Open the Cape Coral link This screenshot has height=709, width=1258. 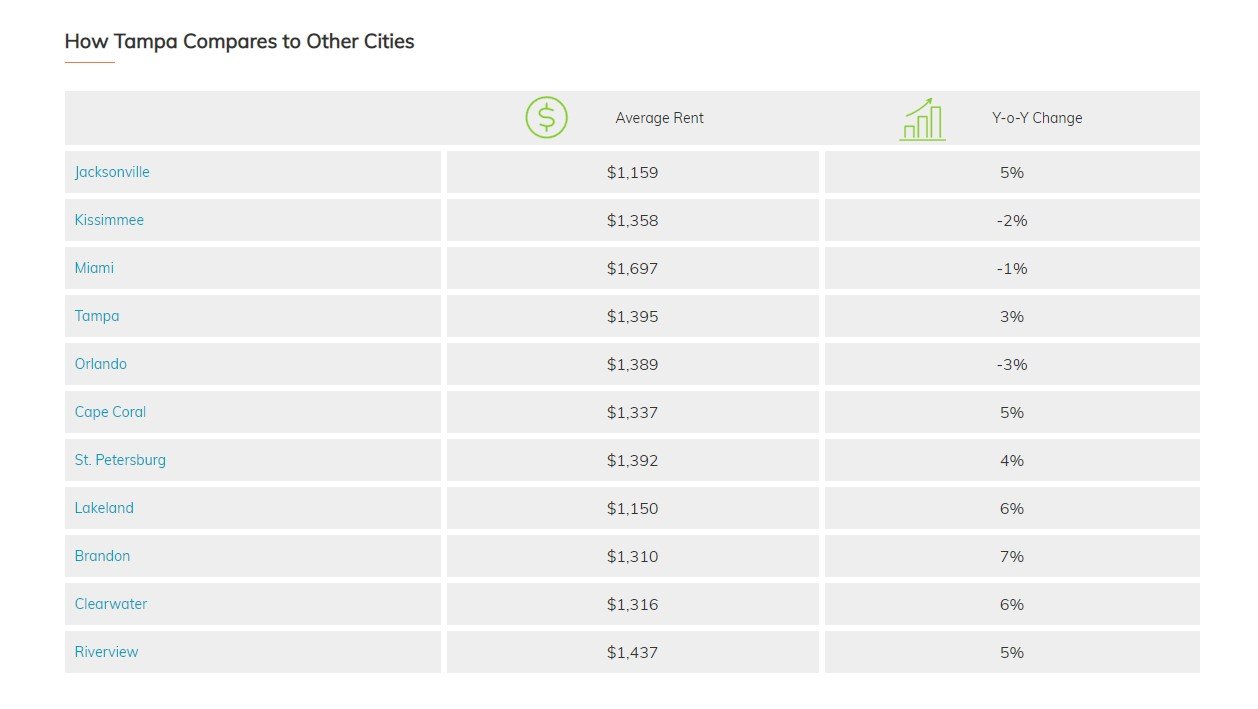pos(110,412)
